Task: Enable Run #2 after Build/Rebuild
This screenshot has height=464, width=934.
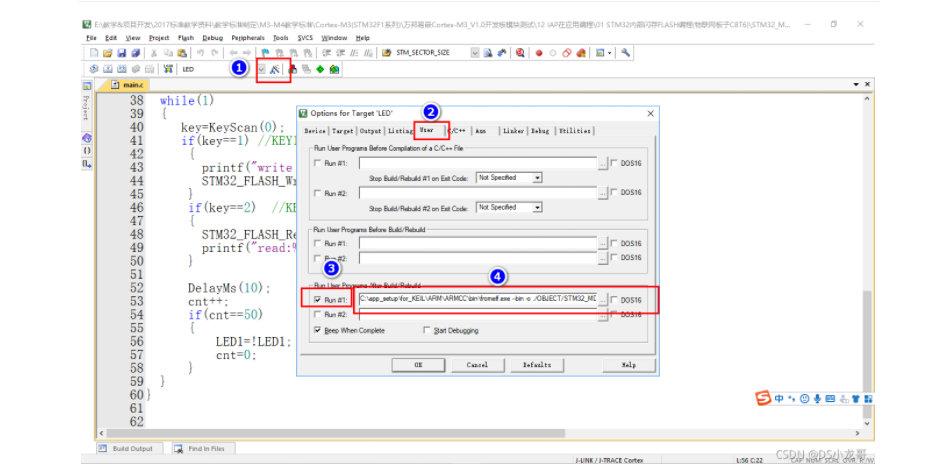Action: coord(317,315)
